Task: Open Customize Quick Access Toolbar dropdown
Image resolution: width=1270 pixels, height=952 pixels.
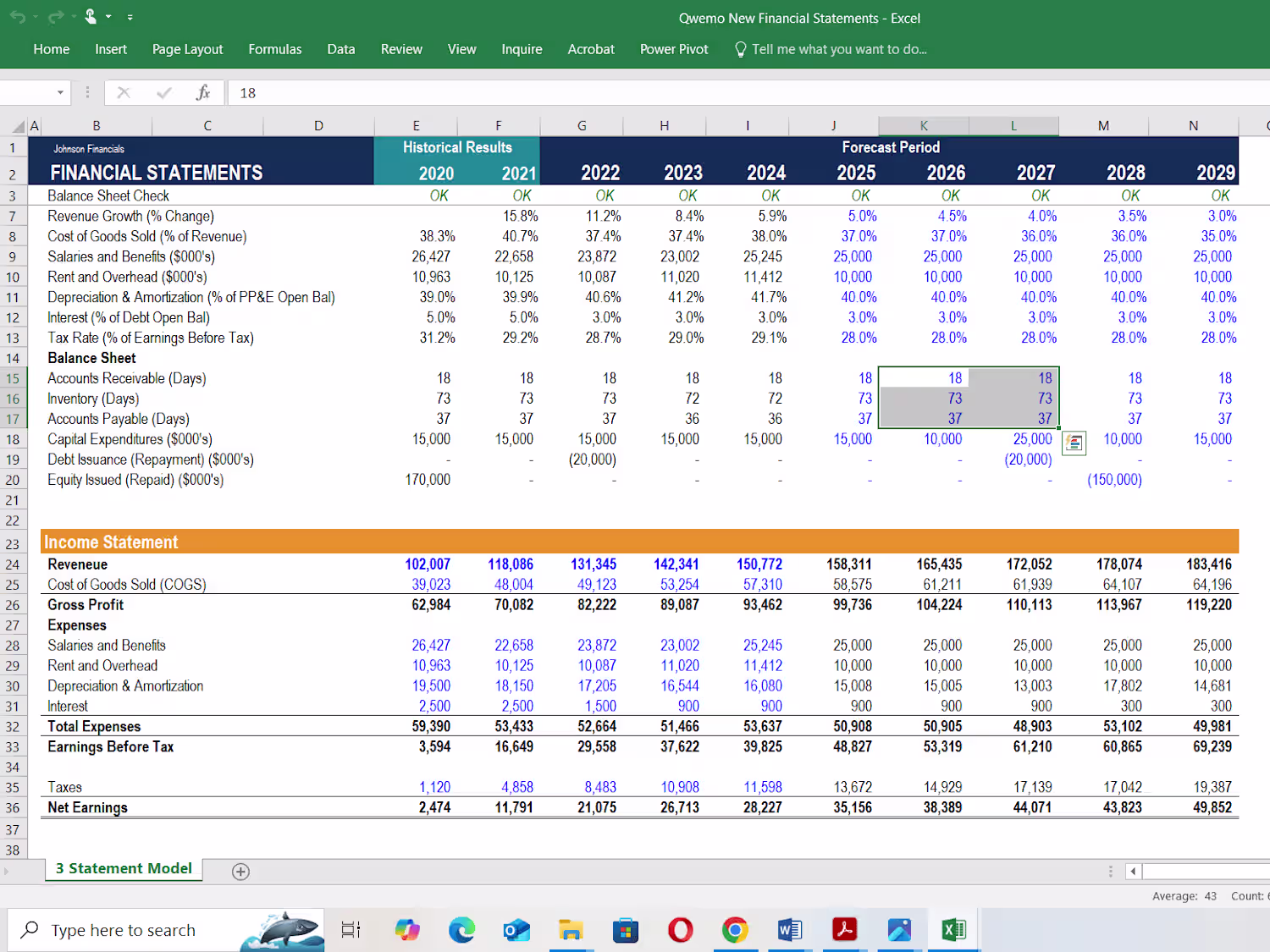Action: [130, 17]
